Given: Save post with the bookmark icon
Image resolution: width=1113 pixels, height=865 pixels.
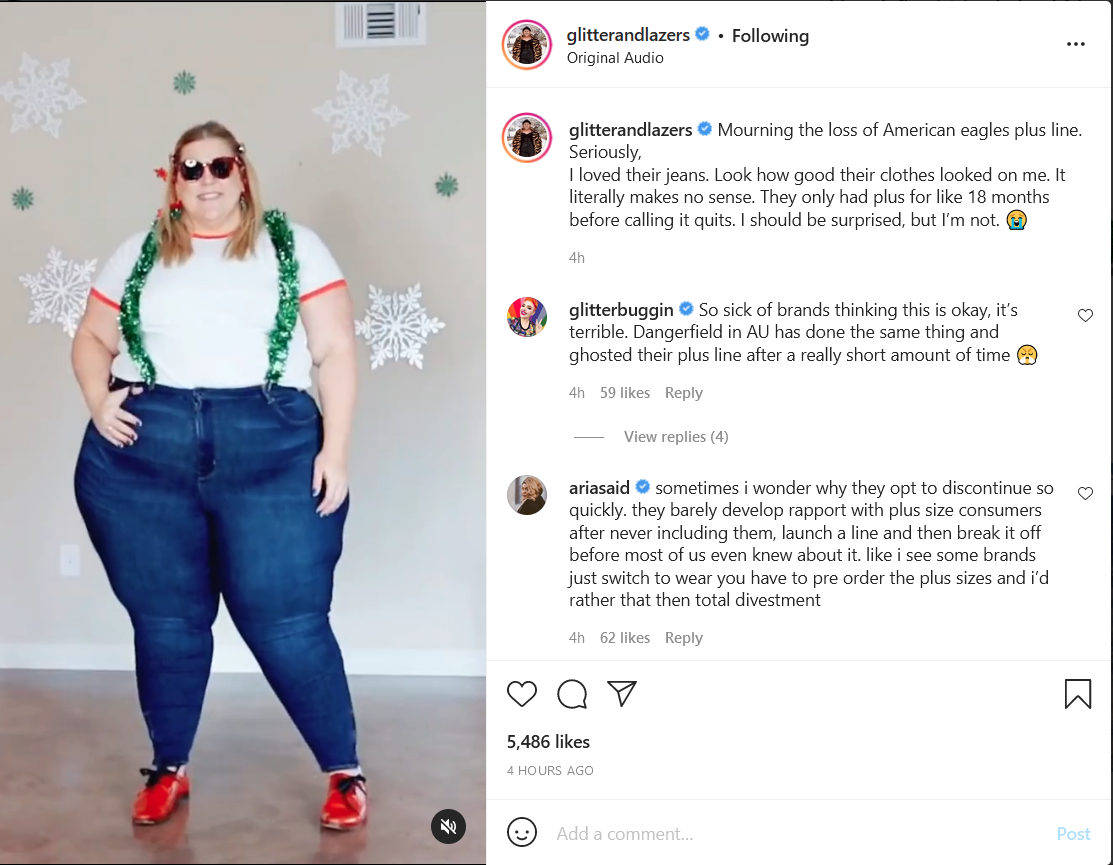Looking at the screenshot, I should point(1078,694).
